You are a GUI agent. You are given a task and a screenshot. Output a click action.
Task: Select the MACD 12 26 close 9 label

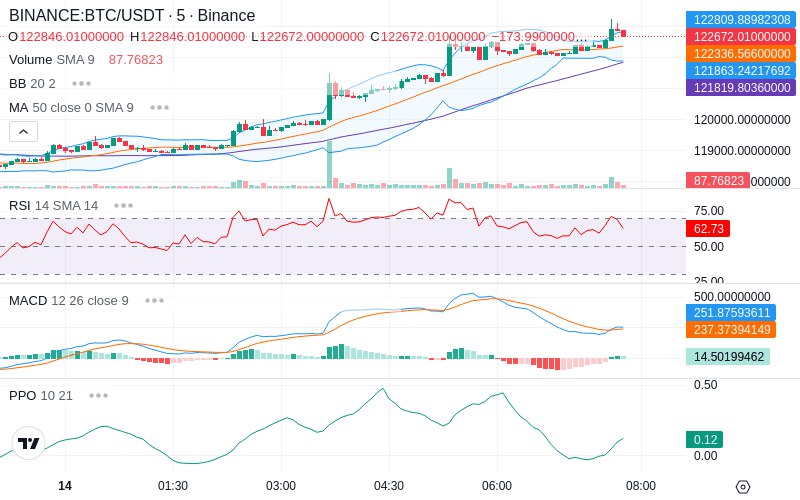[x=69, y=301]
